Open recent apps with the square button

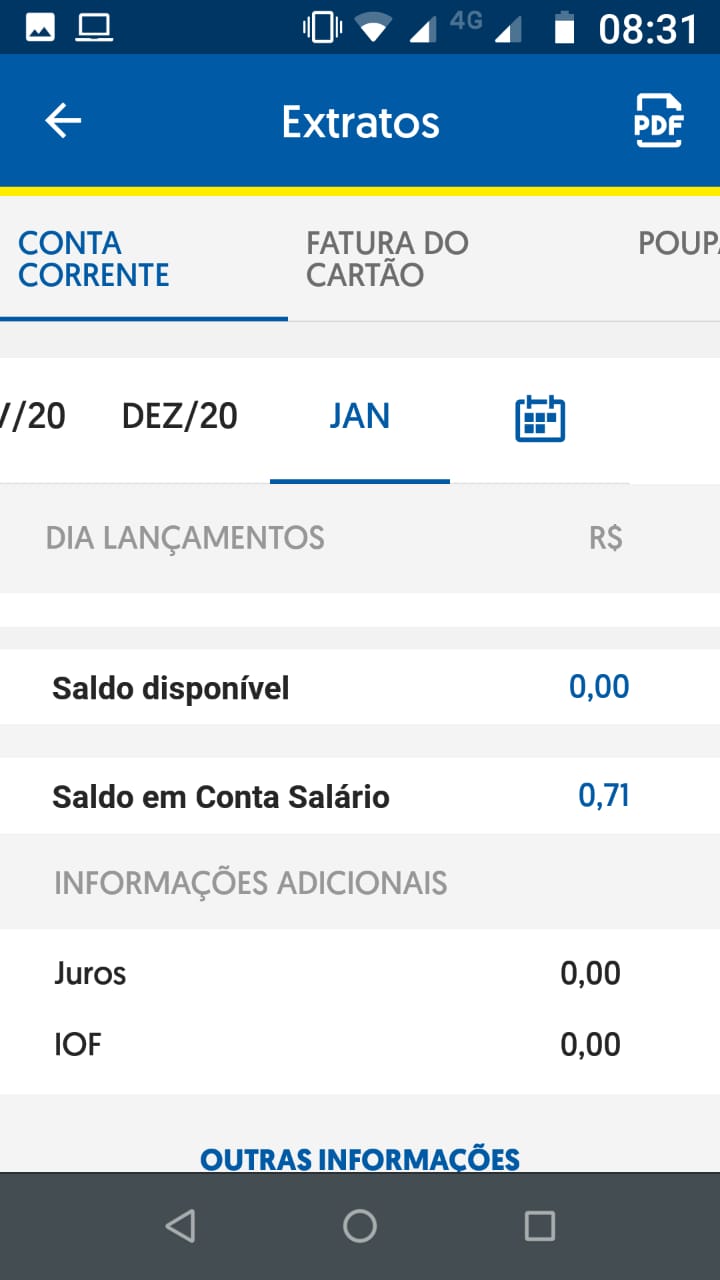(x=540, y=1226)
